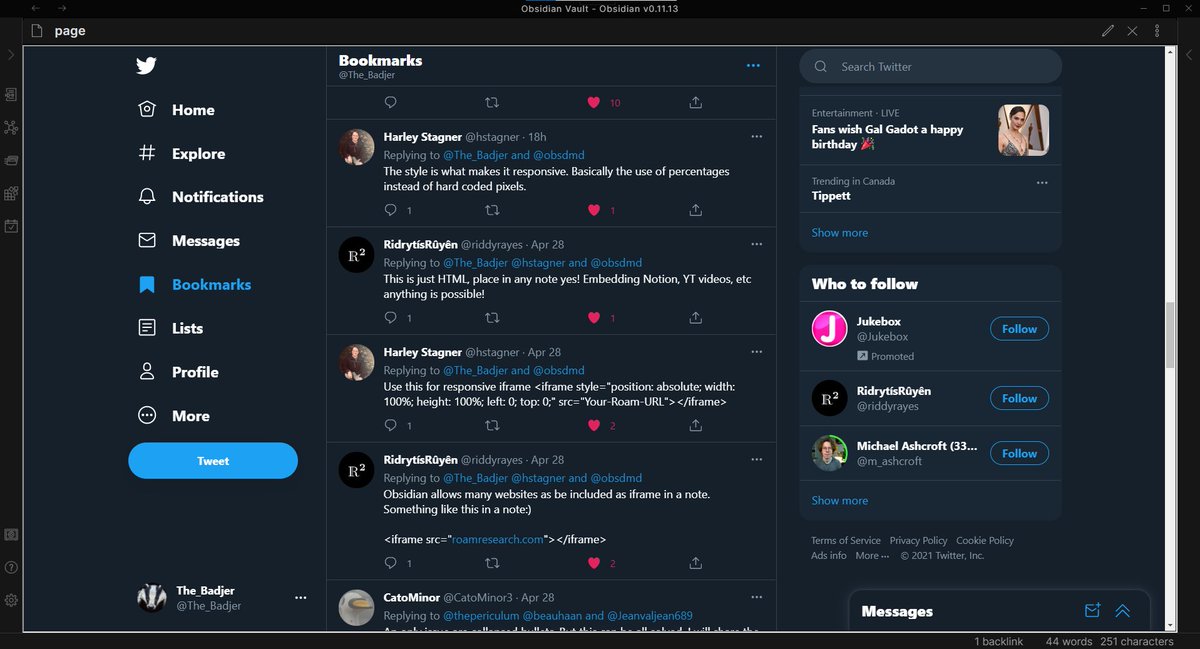Open Bookmarks header more options
The height and width of the screenshot is (649, 1200).
pos(753,66)
